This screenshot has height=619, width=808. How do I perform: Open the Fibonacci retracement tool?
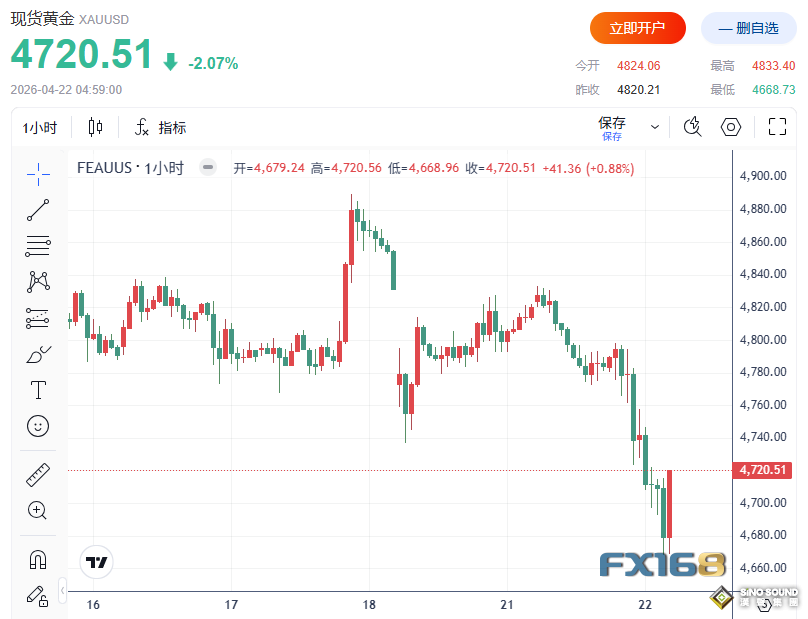pyautogui.click(x=38, y=246)
